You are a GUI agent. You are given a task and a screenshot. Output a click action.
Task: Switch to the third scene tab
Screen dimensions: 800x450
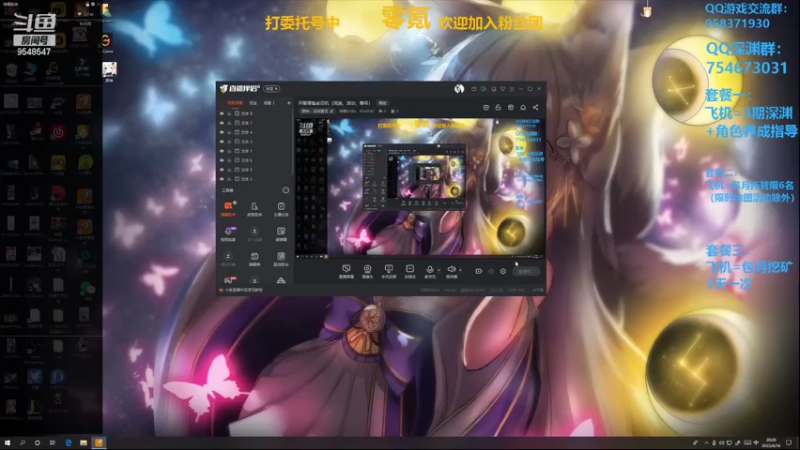269,103
